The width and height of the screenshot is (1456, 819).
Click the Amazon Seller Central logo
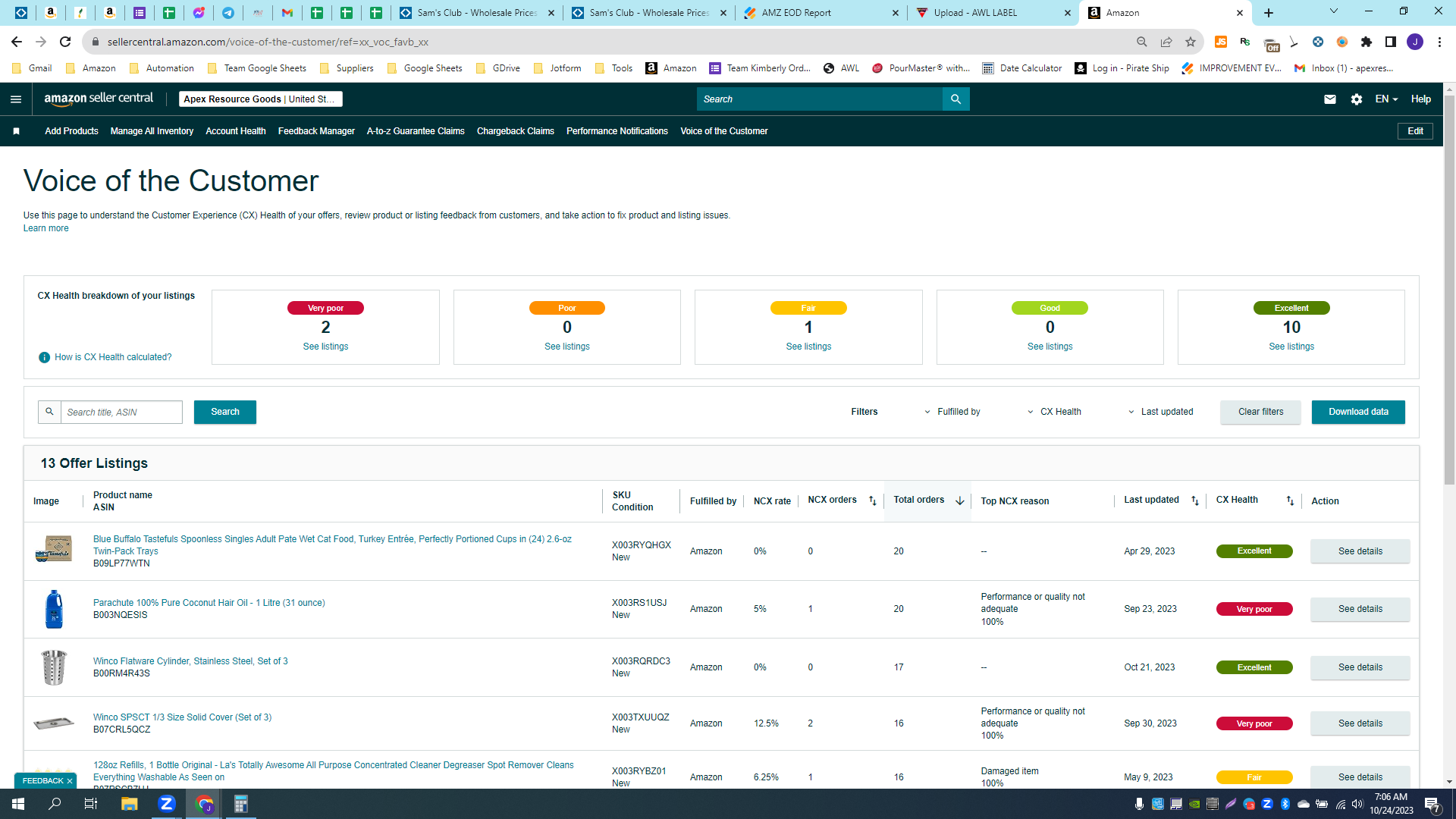99,99
